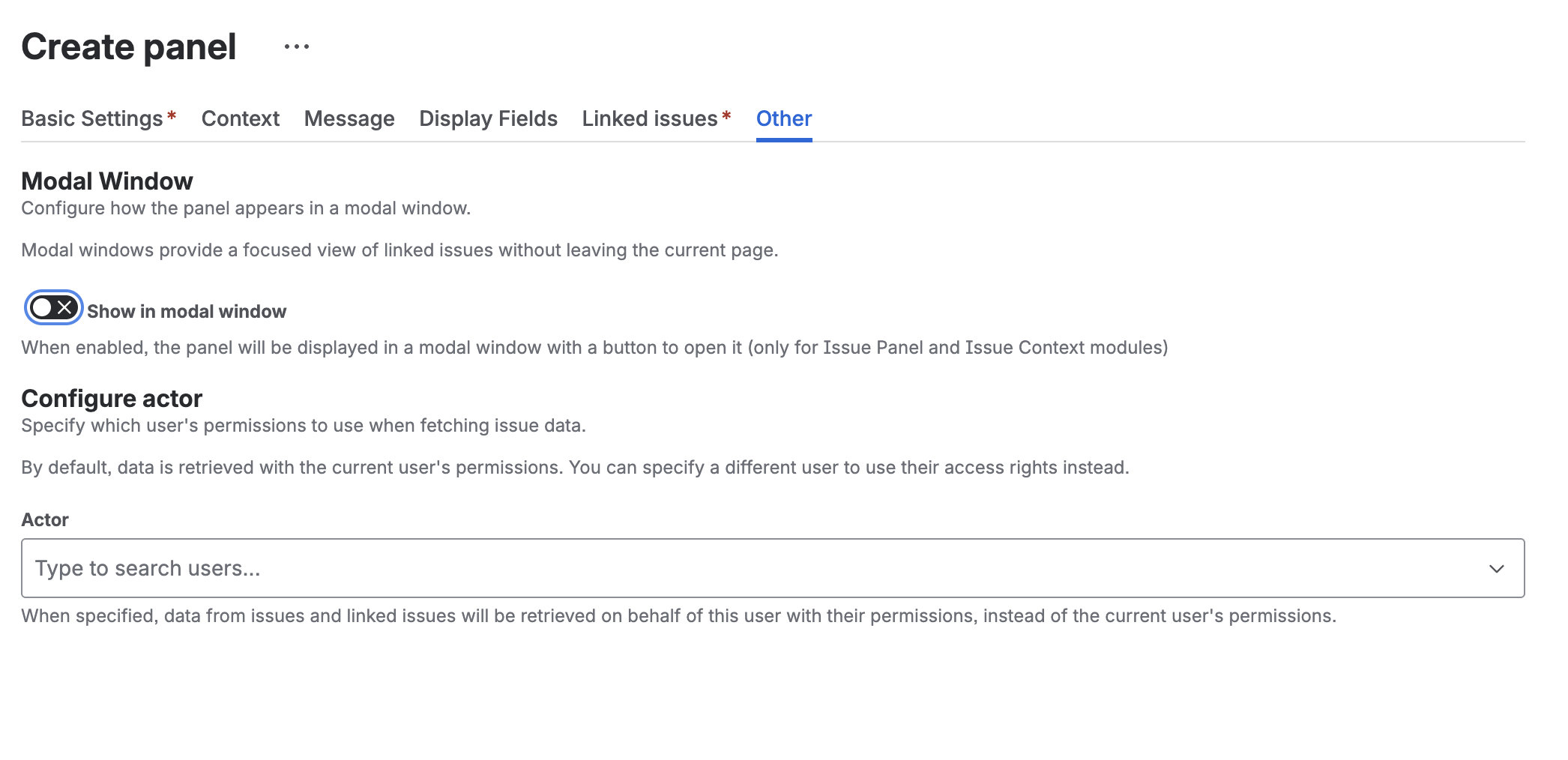Expand the Actor dropdown chevron
This screenshot has height=760, width=1568.
pyautogui.click(x=1498, y=567)
